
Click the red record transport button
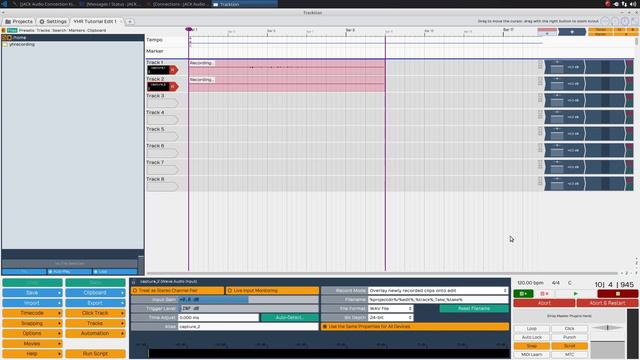tap(544, 293)
